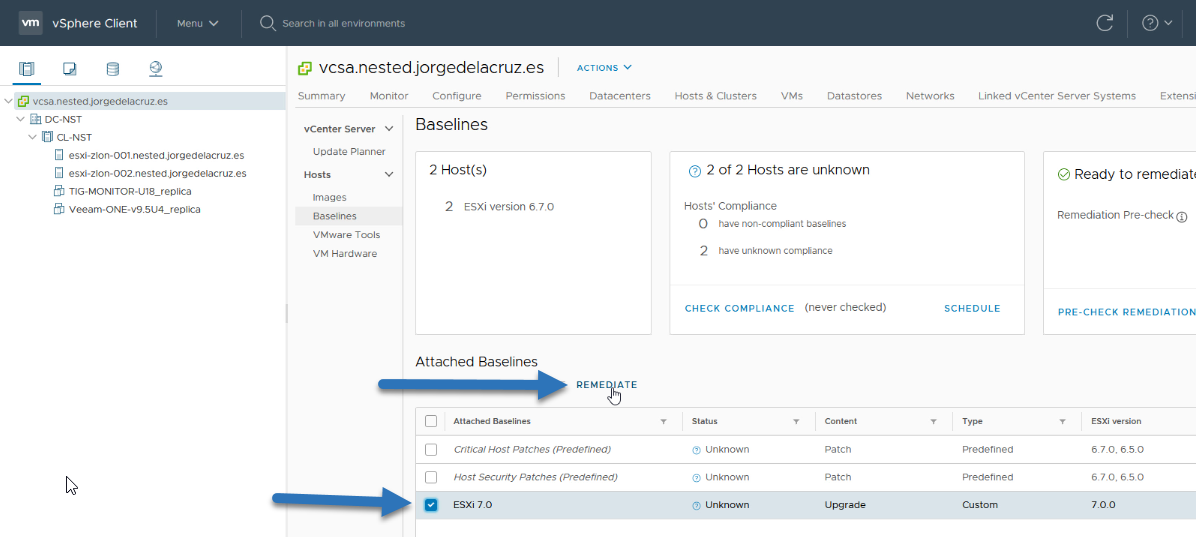Click VM icon for TIG-MONITOR-U18_replica
This screenshot has height=537, width=1196.
(x=59, y=191)
